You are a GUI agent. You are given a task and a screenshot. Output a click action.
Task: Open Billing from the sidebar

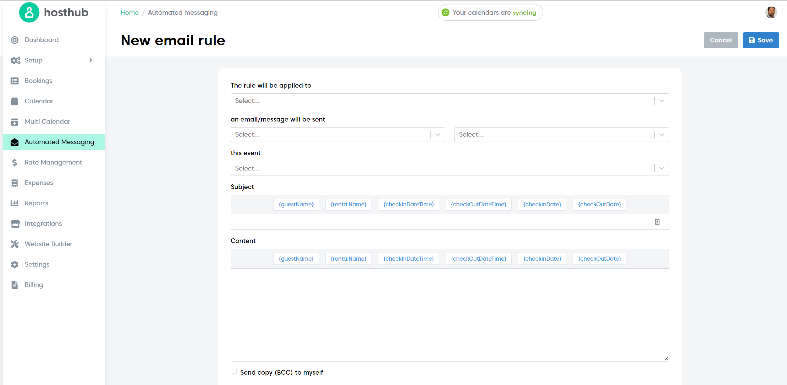point(34,285)
